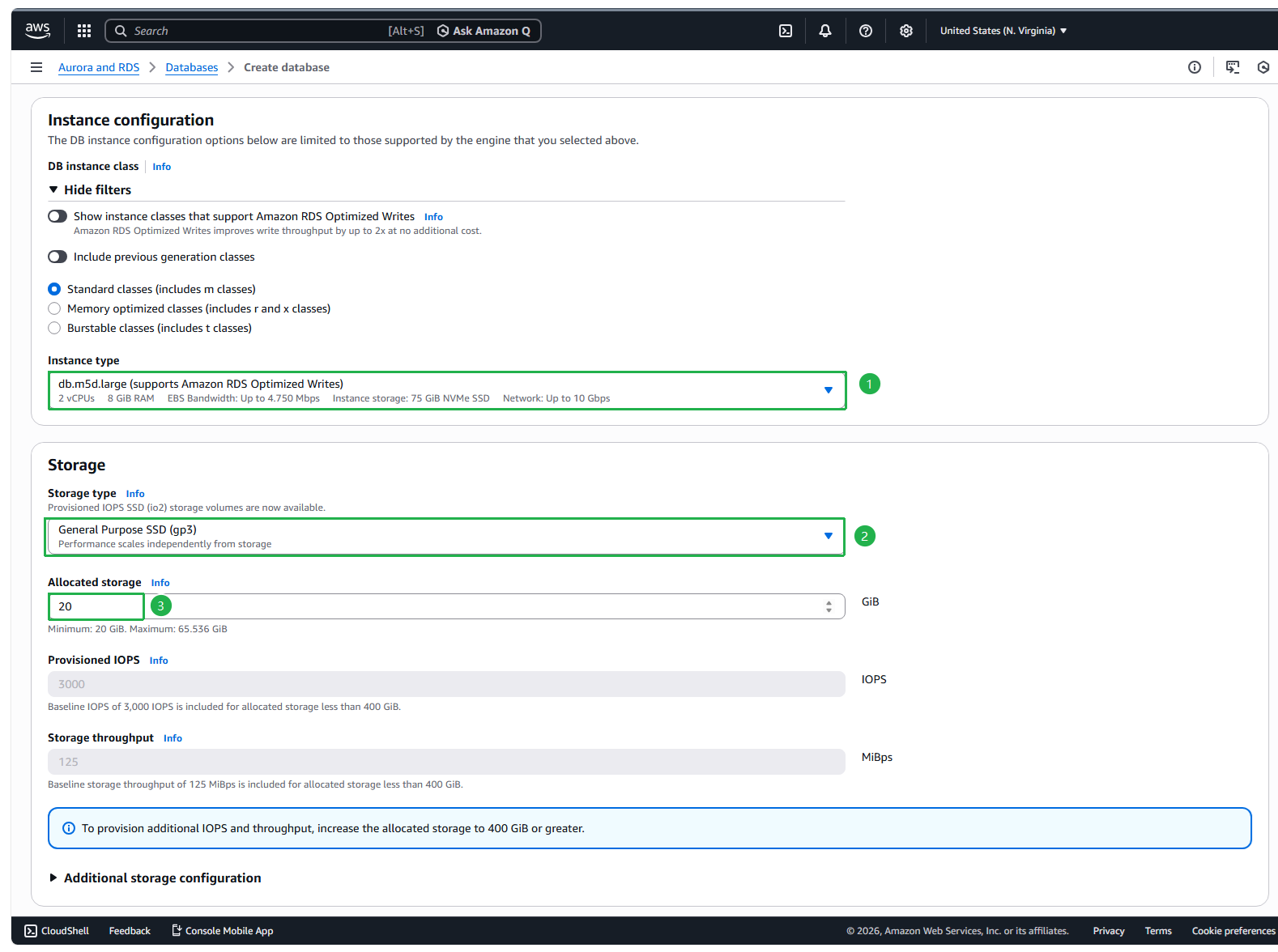The width and height of the screenshot is (1278, 952).
Task: Open Info link beside Provisioned IOPS
Action: pyautogui.click(x=159, y=661)
